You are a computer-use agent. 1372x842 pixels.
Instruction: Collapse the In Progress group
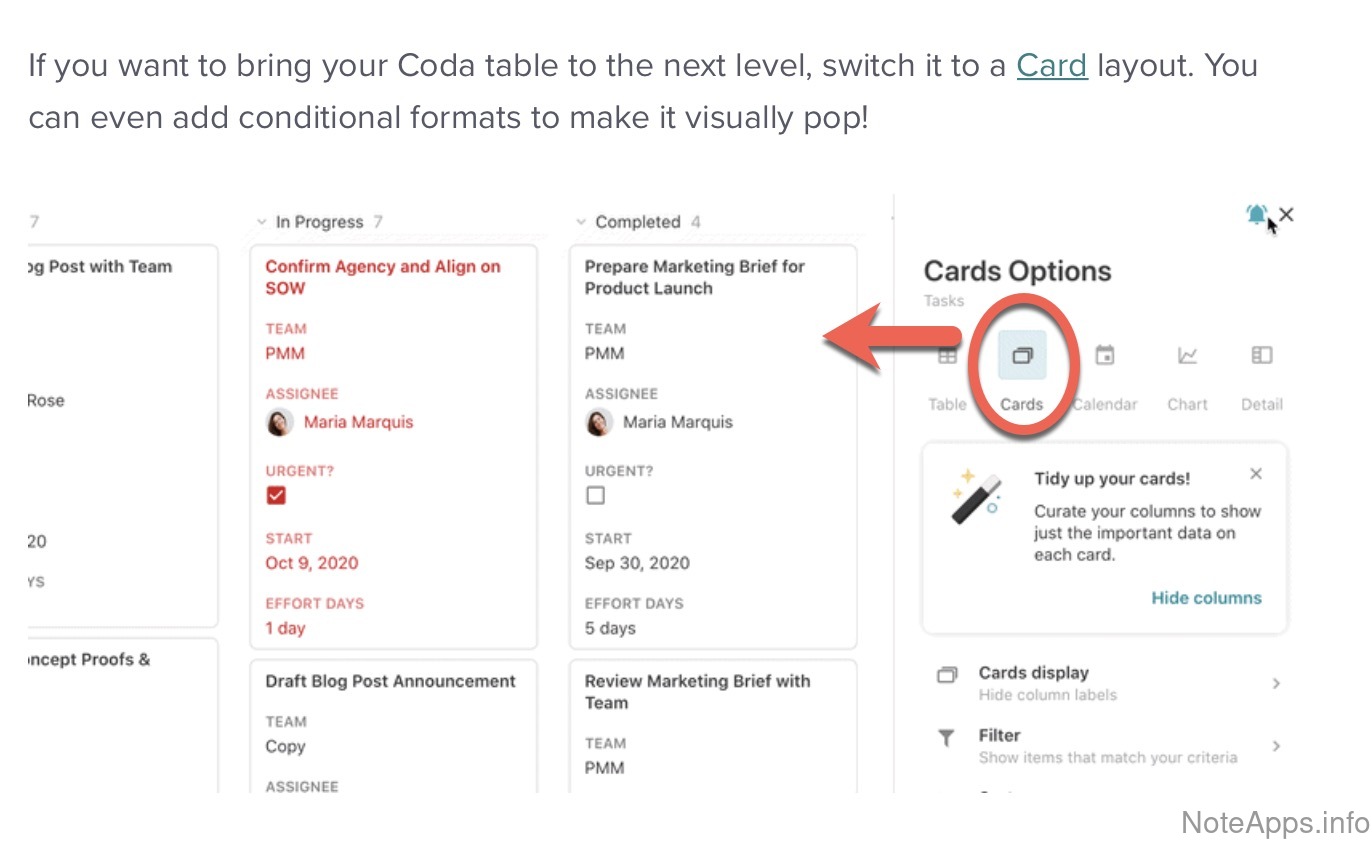[262, 222]
